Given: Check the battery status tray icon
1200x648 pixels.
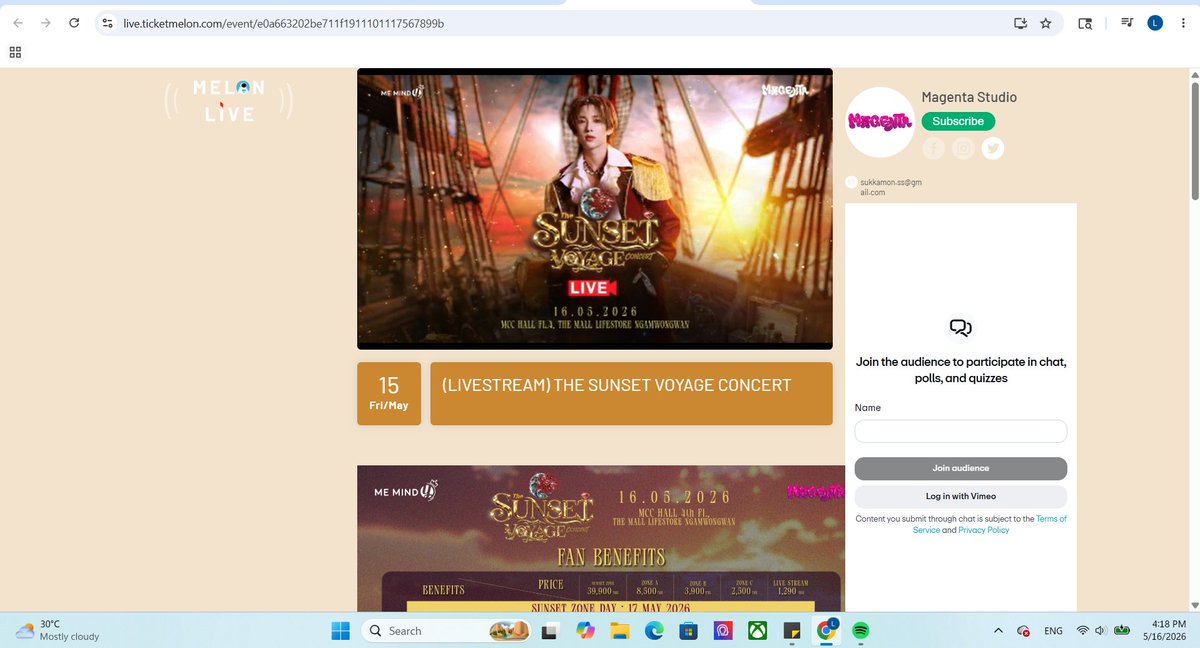Looking at the screenshot, I should pos(1123,631).
